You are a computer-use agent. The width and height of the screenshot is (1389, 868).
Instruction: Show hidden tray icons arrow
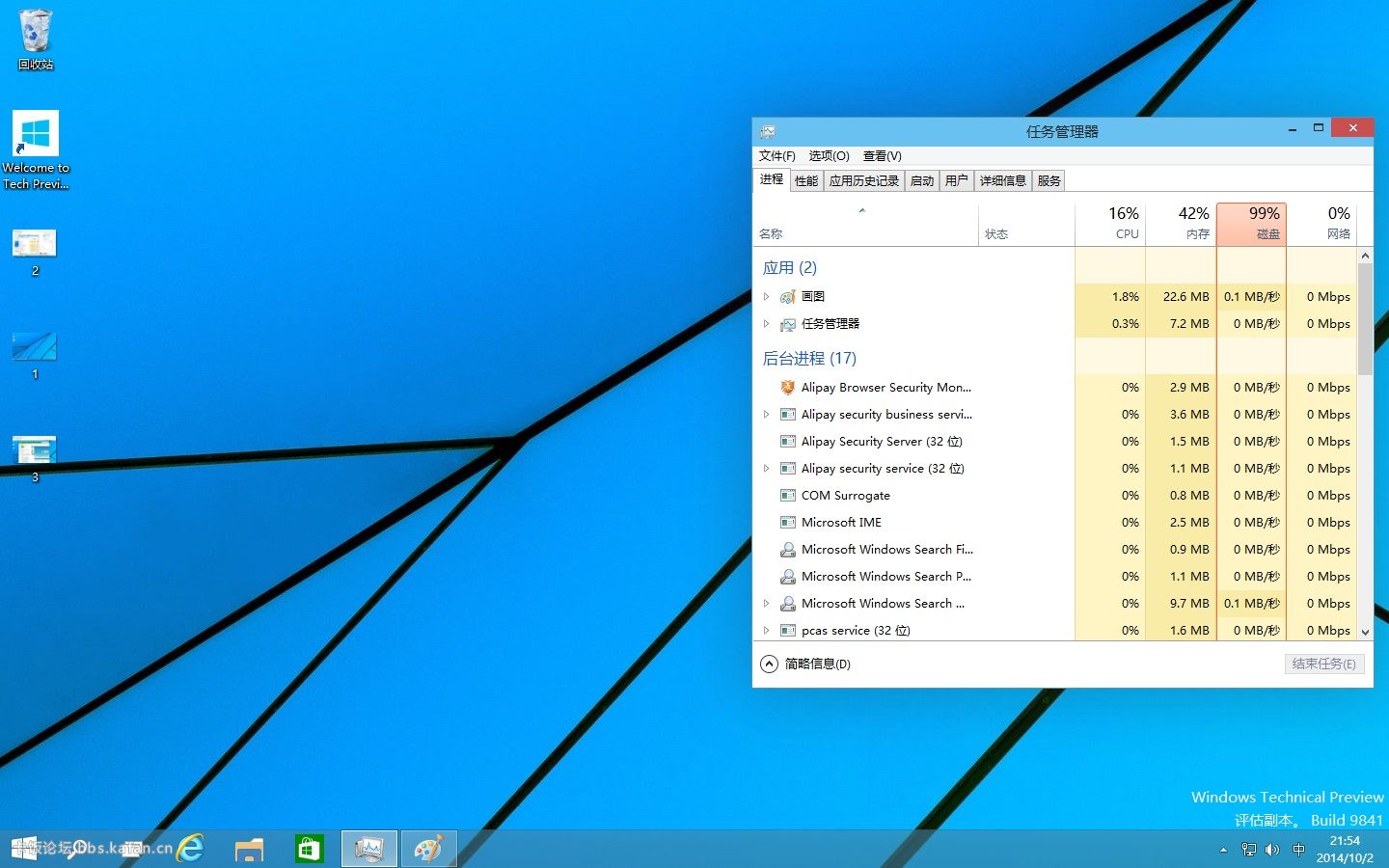(1223, 850)
